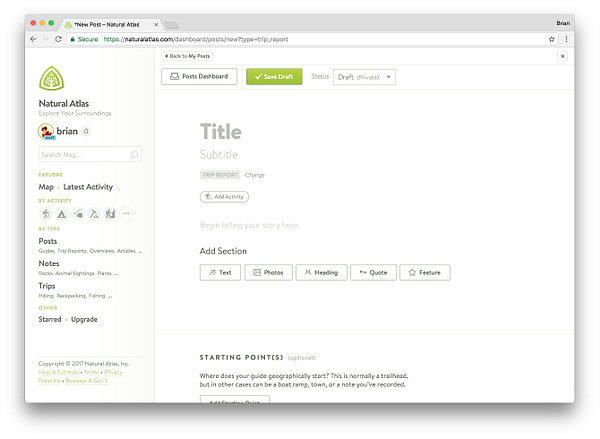The width and height of the screenshot is (600, 439).
Task: Open the Status Draft (Private) dropdown
Action: (365, 77)
